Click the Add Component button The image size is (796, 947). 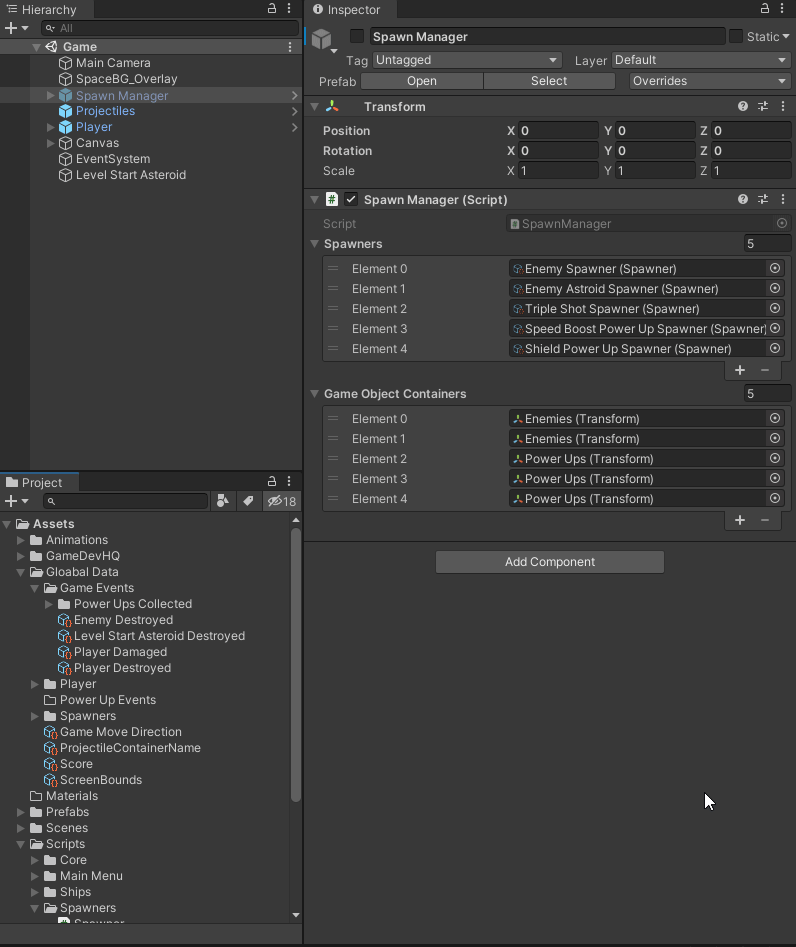550,562
